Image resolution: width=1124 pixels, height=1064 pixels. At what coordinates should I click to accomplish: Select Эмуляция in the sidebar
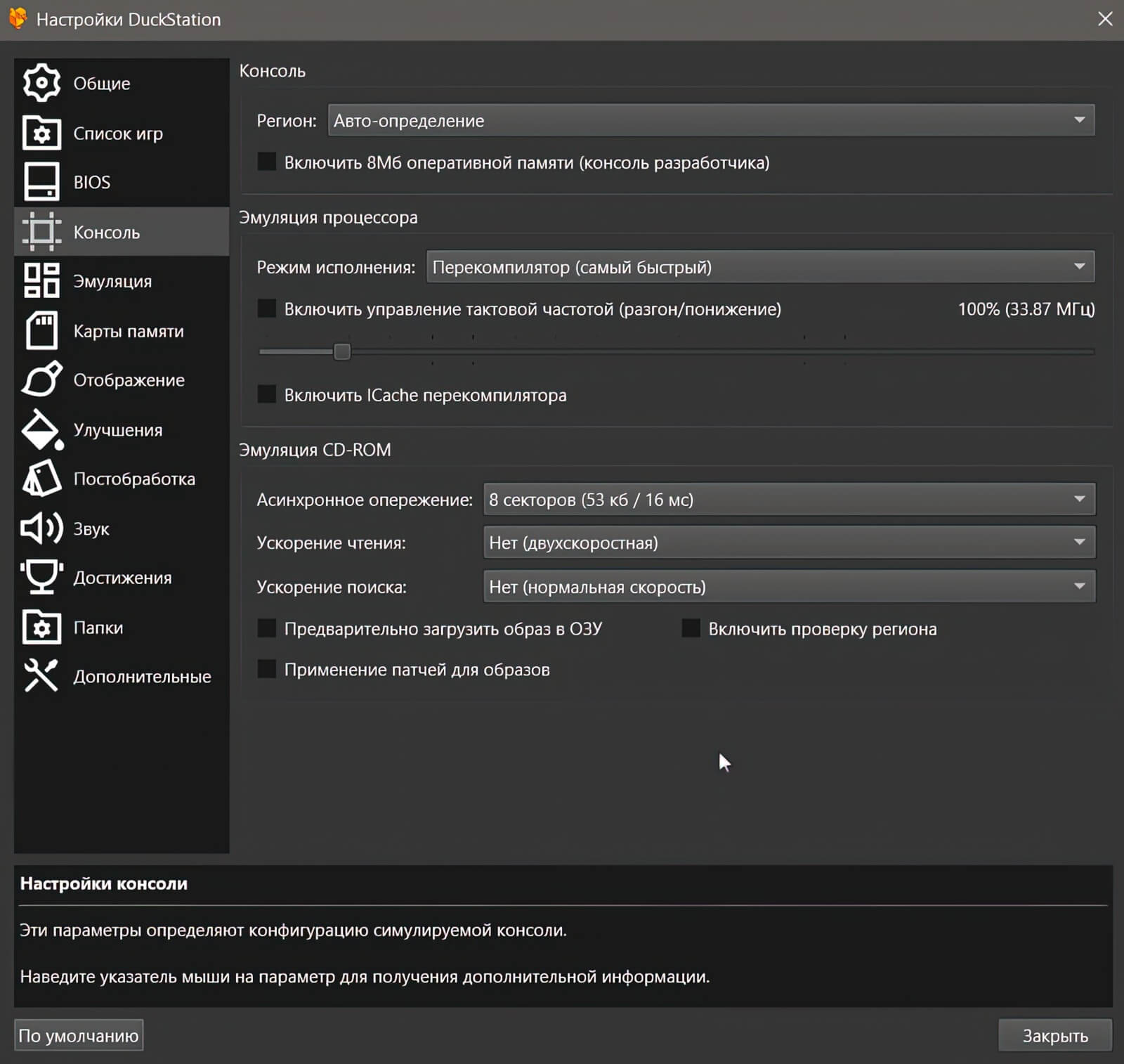coord(112,281)
